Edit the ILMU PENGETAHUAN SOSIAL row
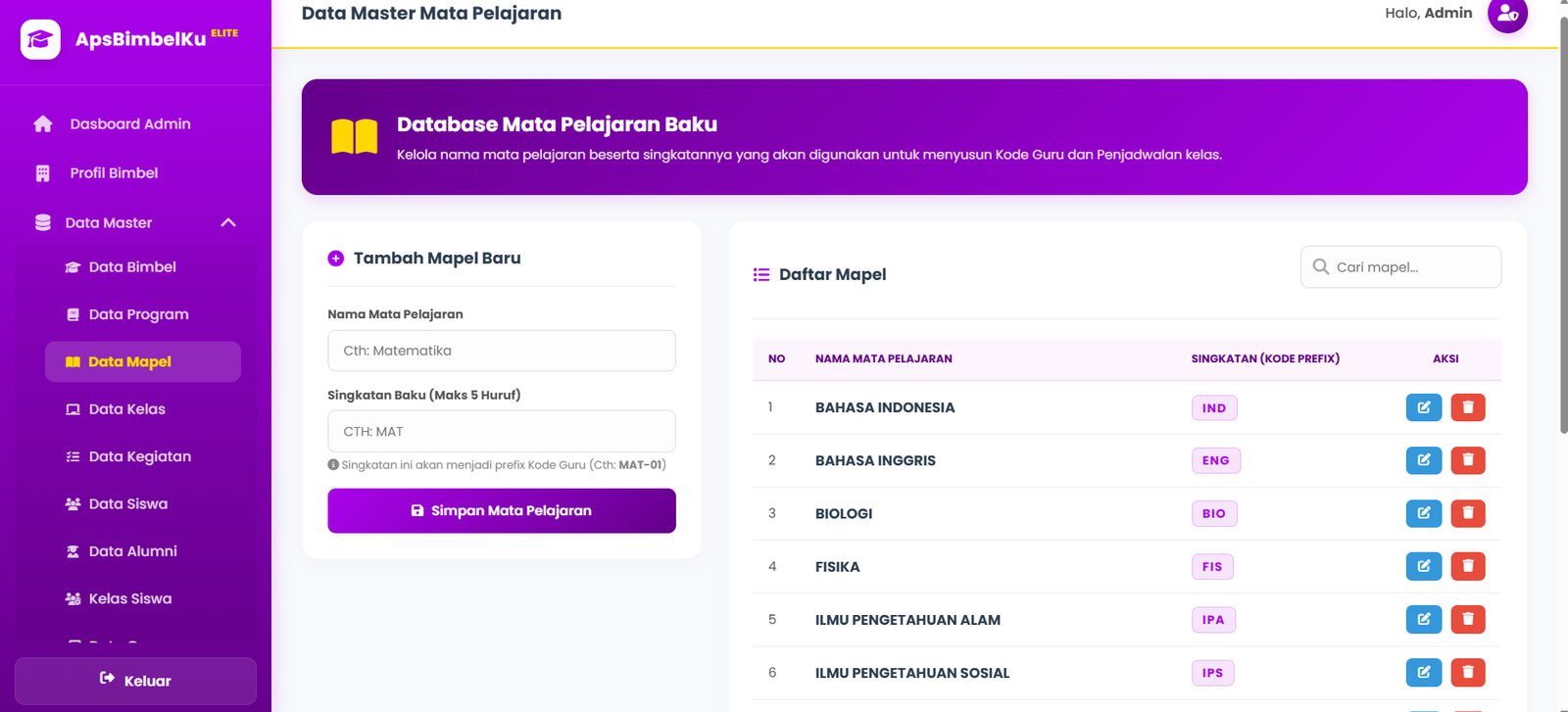 pyautogui.click(x=1424, y=672)
